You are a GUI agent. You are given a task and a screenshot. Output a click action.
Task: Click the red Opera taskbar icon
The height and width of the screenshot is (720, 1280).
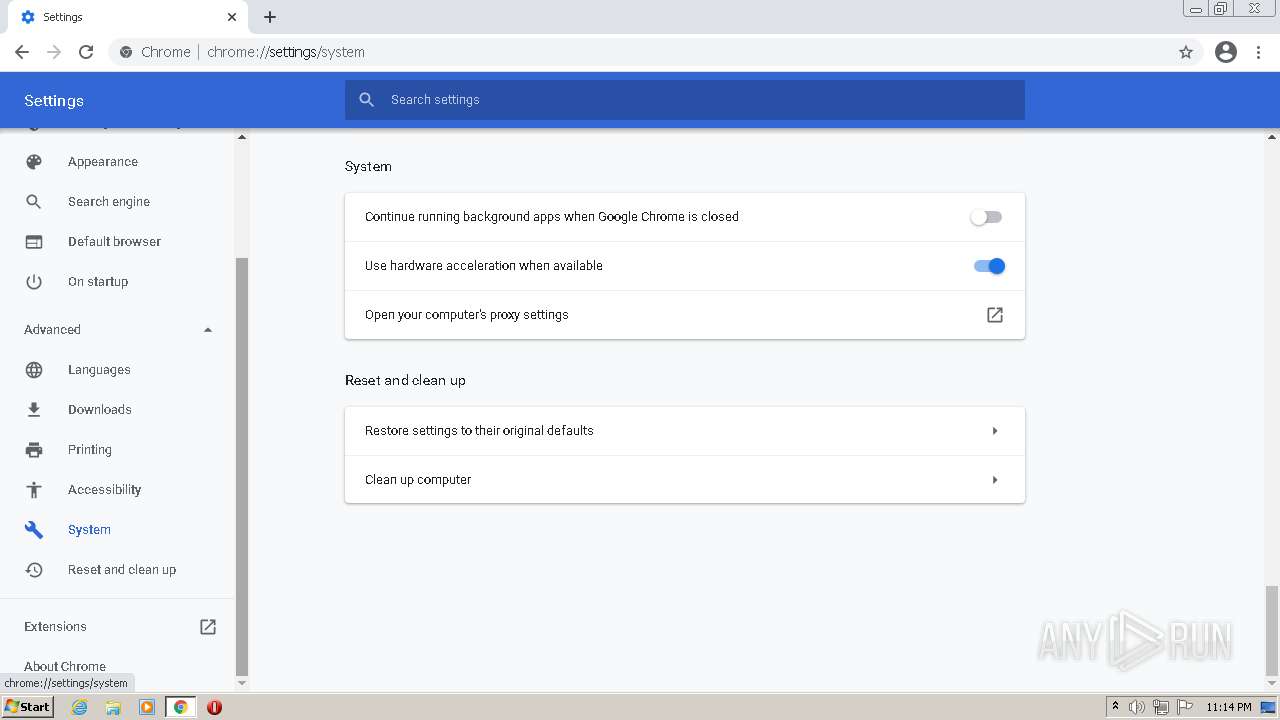coord(214,707)
